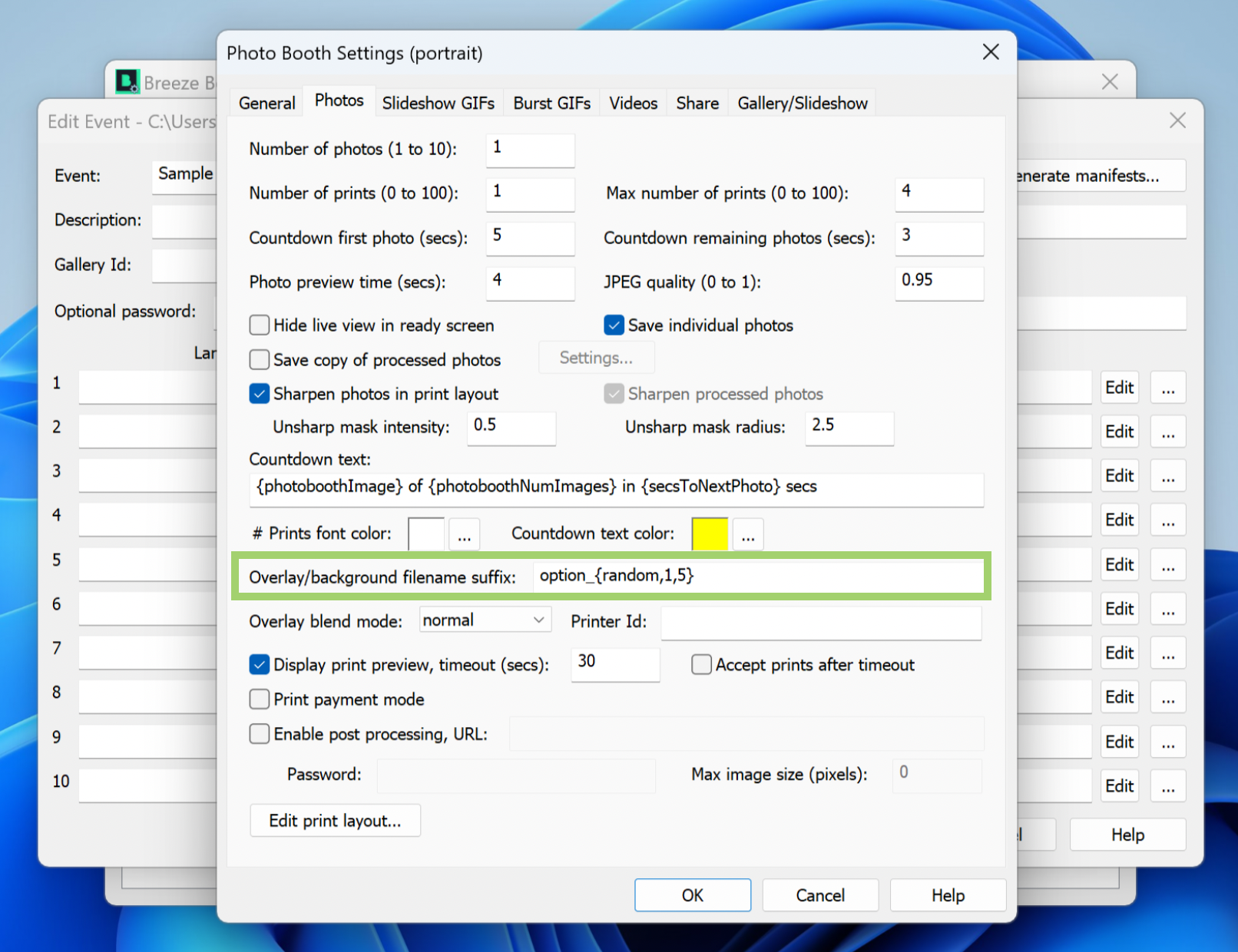Switch to the Slideshow GIFs tab
This screenshot has height=952, width=1238.
tap(438, 103)
